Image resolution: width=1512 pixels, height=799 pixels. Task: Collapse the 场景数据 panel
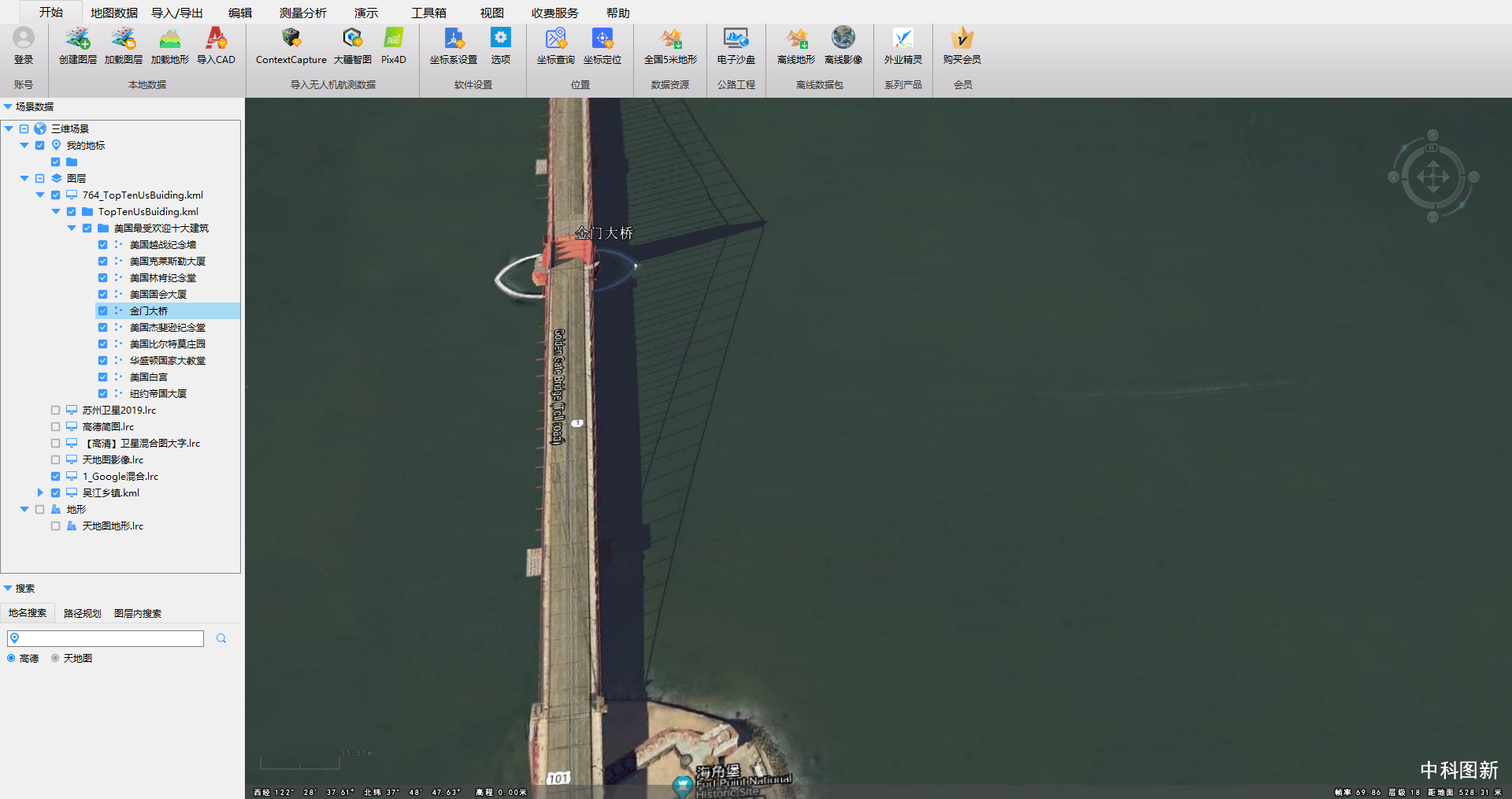click(8, 106)
